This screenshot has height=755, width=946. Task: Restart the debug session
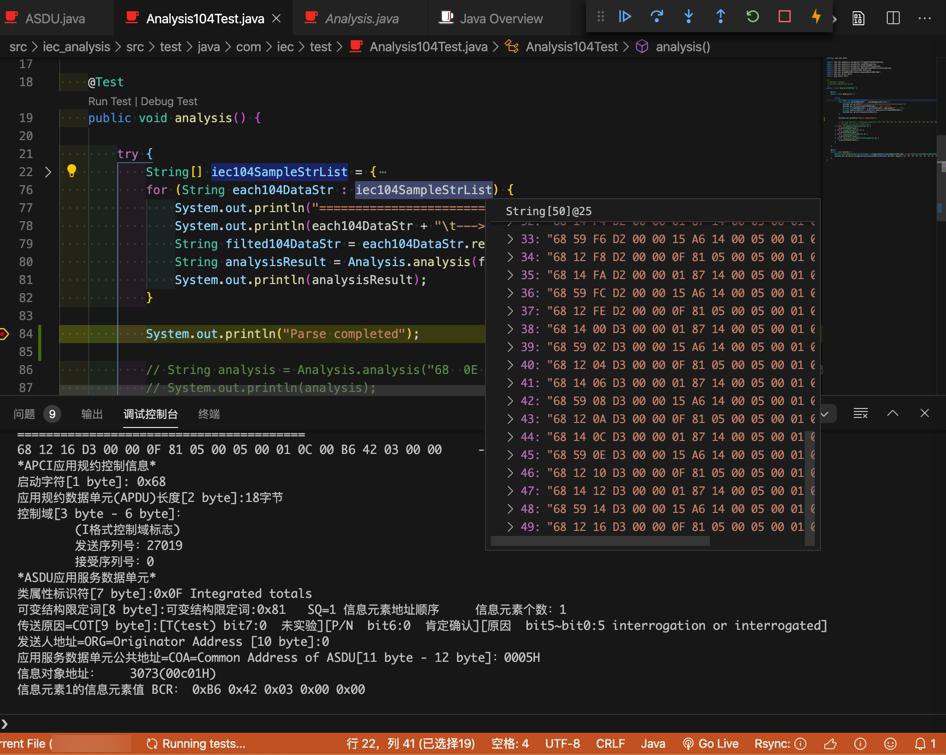tap(752, 17)
